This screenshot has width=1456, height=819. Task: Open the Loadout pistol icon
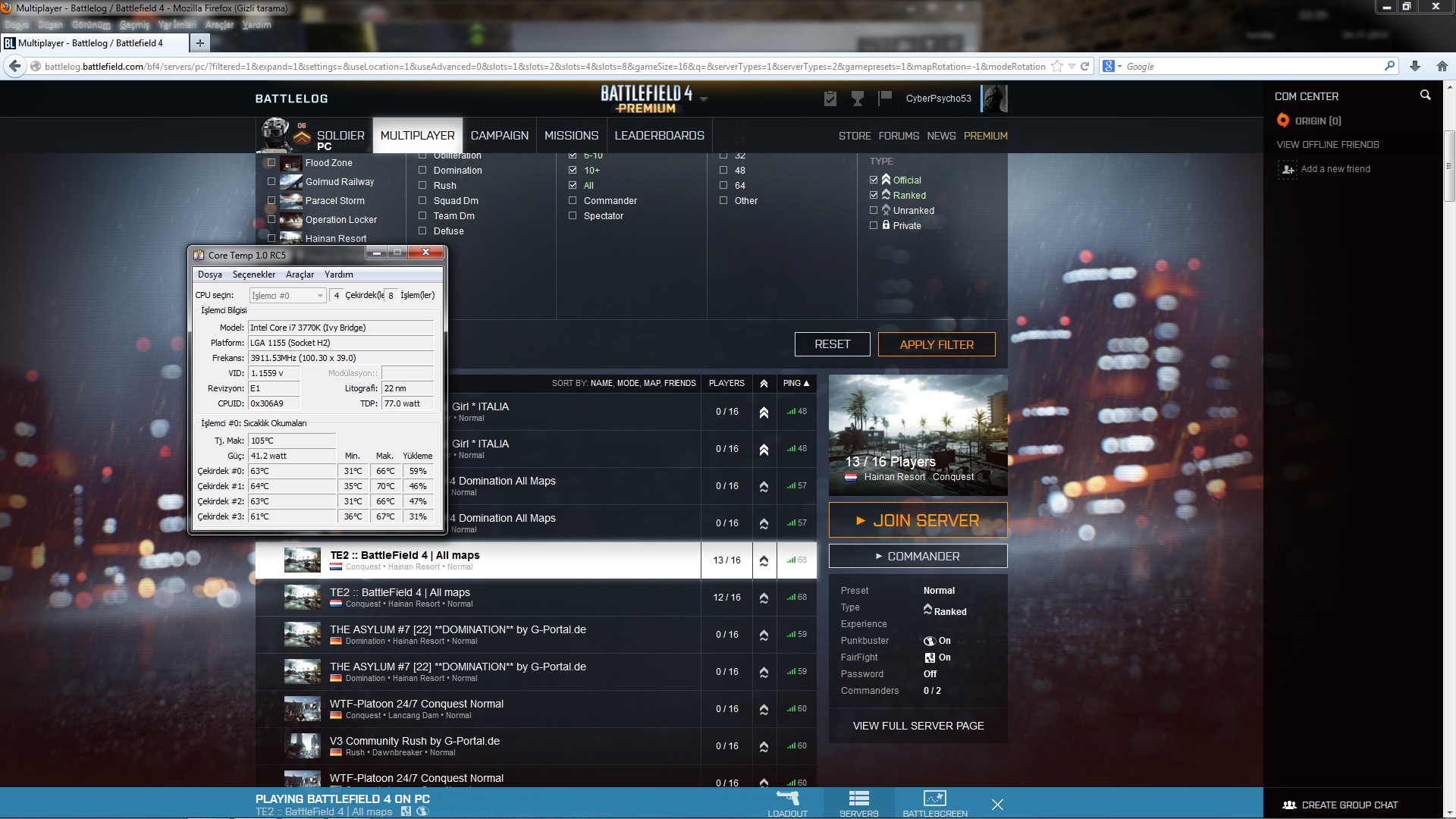pyautogui.click(x=788, y=798)
